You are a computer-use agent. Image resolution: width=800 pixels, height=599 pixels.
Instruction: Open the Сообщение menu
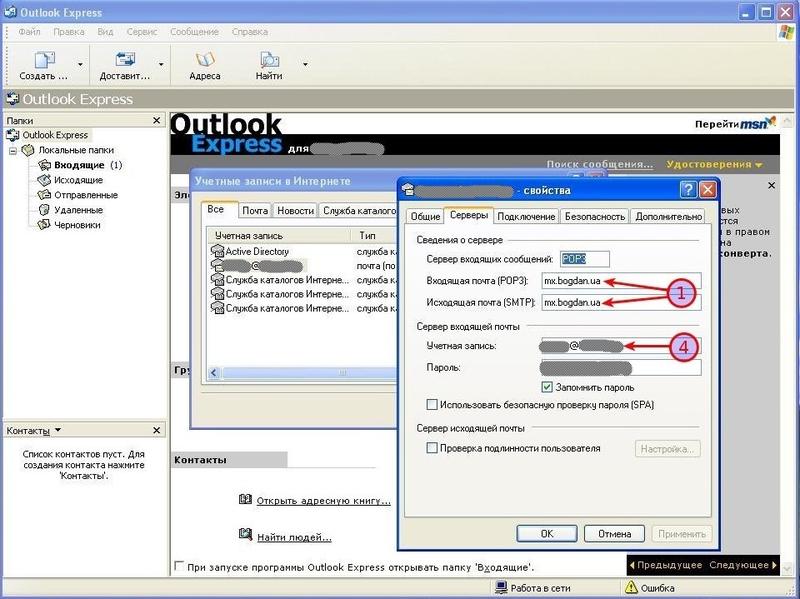tap(194, 32)
